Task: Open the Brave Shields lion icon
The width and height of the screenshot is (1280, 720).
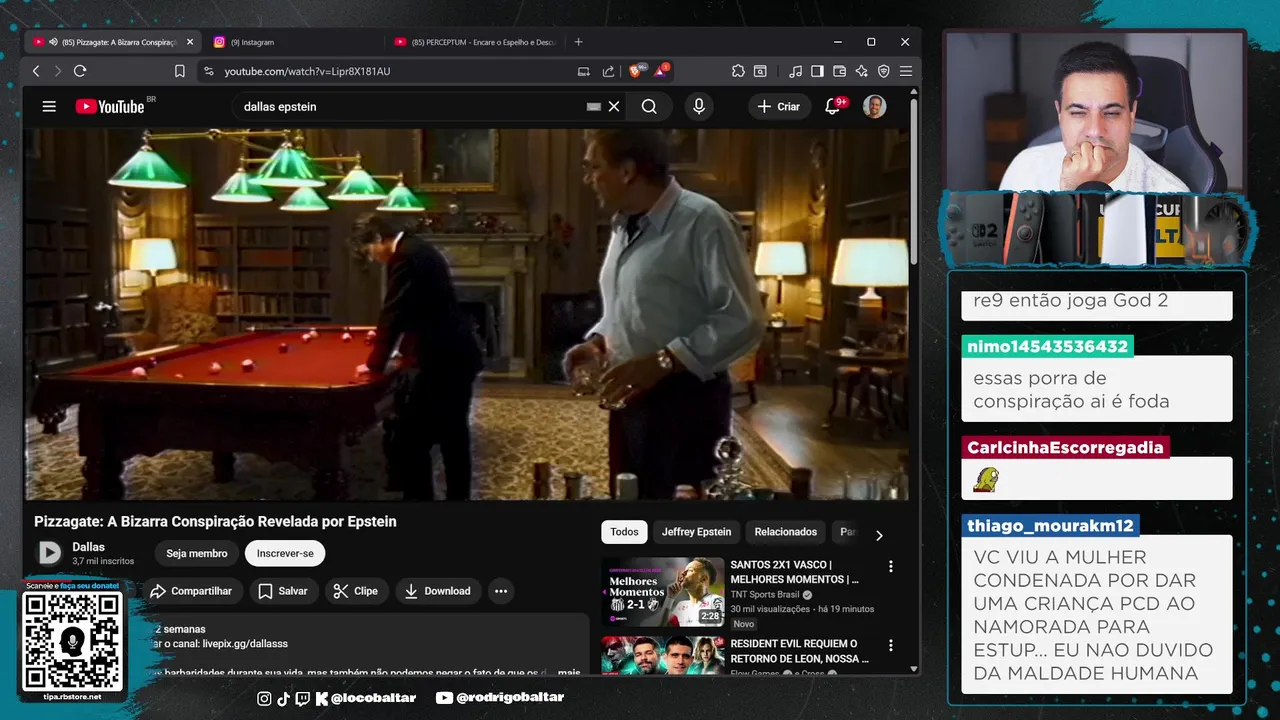Action: pyautogui.click(x=636, y=70)
